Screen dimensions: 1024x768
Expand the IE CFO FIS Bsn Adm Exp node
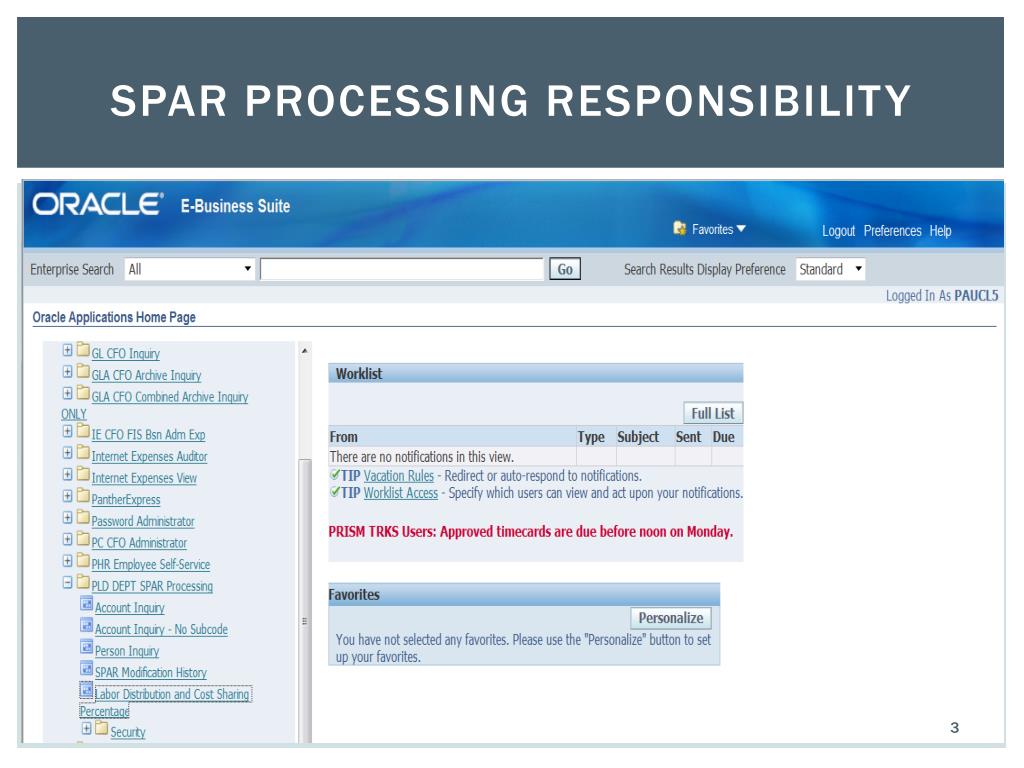coord(67,431)
